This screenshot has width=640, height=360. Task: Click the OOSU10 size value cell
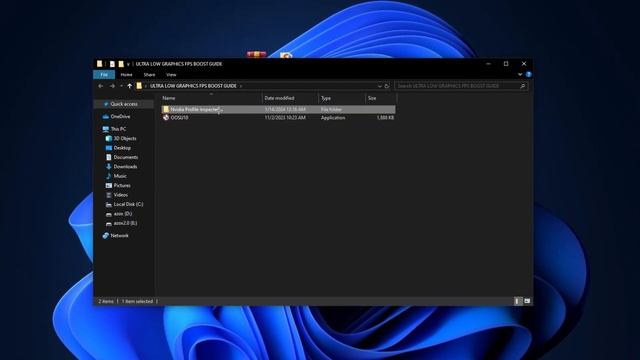[385, 118]
